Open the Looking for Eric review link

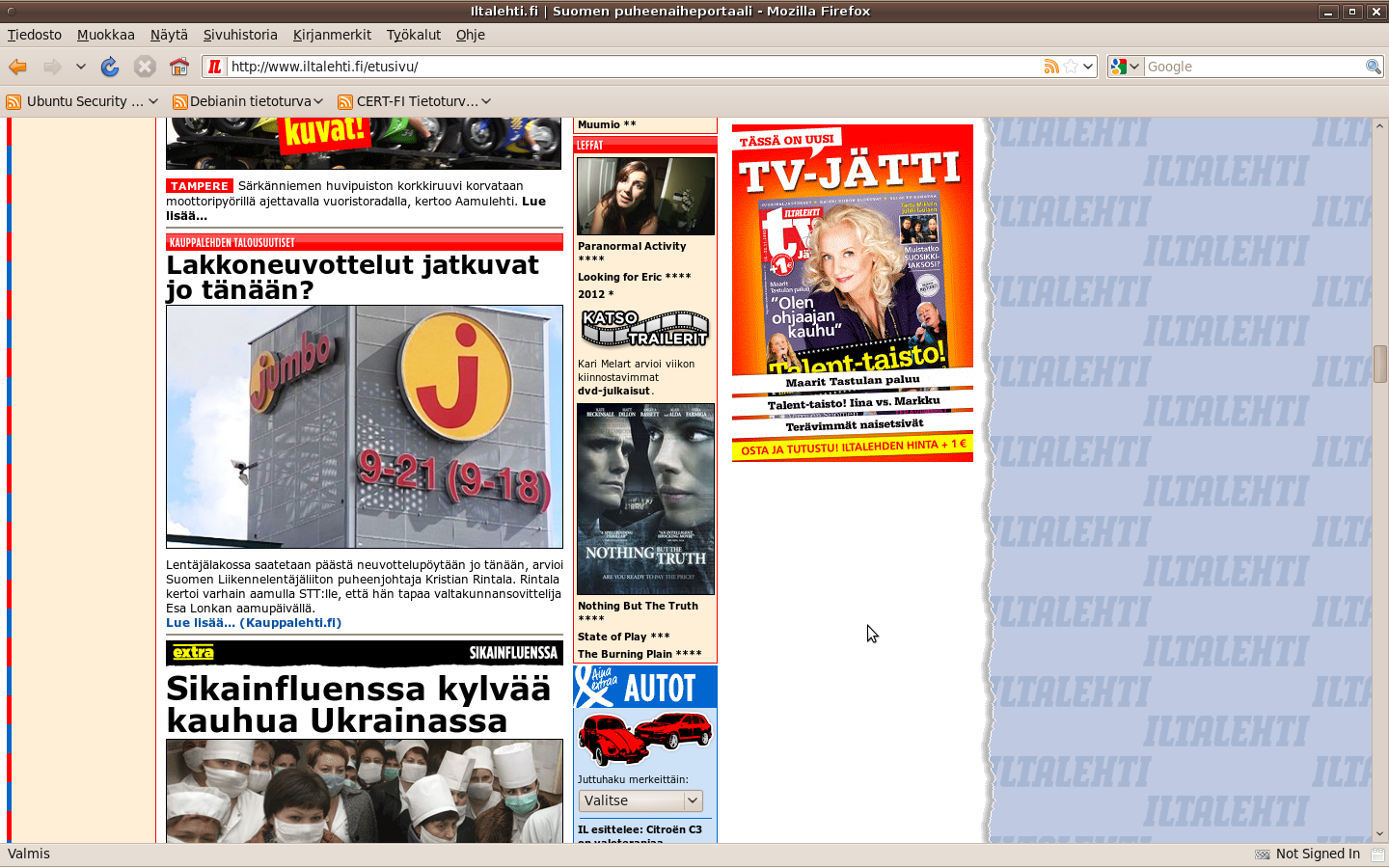[x=635, y=277]
